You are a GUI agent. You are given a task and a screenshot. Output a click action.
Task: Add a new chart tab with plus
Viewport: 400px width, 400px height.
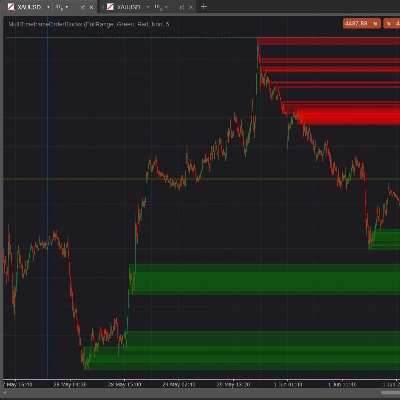204,6
